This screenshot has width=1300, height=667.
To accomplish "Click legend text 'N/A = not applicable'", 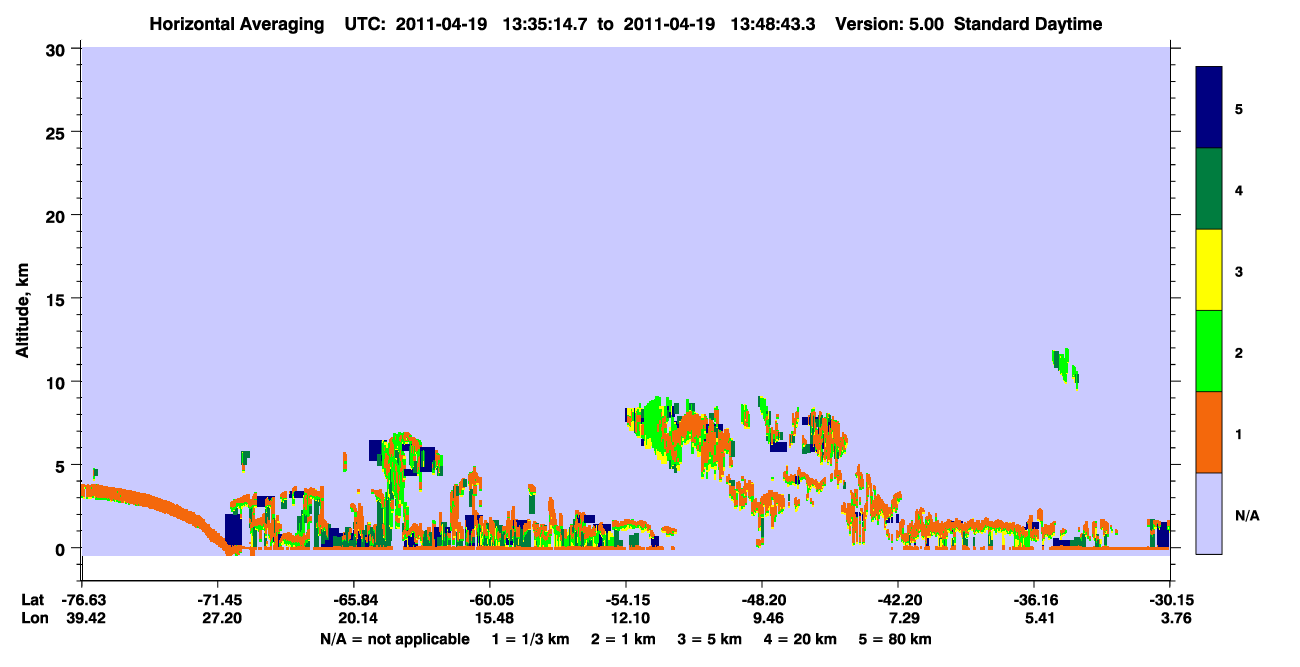I will [x=394, y=639].
